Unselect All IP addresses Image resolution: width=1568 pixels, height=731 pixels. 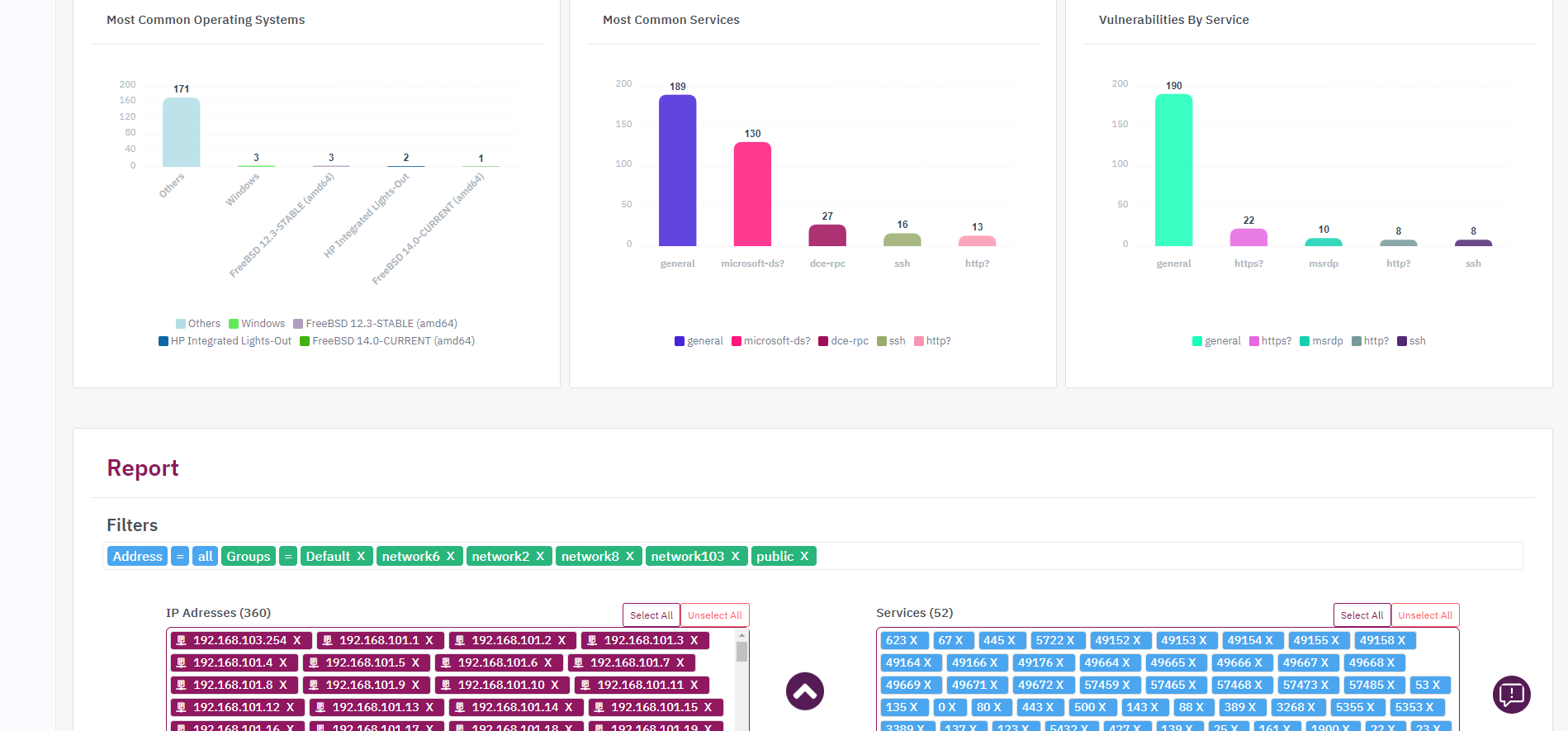click(x=715, y=615)
